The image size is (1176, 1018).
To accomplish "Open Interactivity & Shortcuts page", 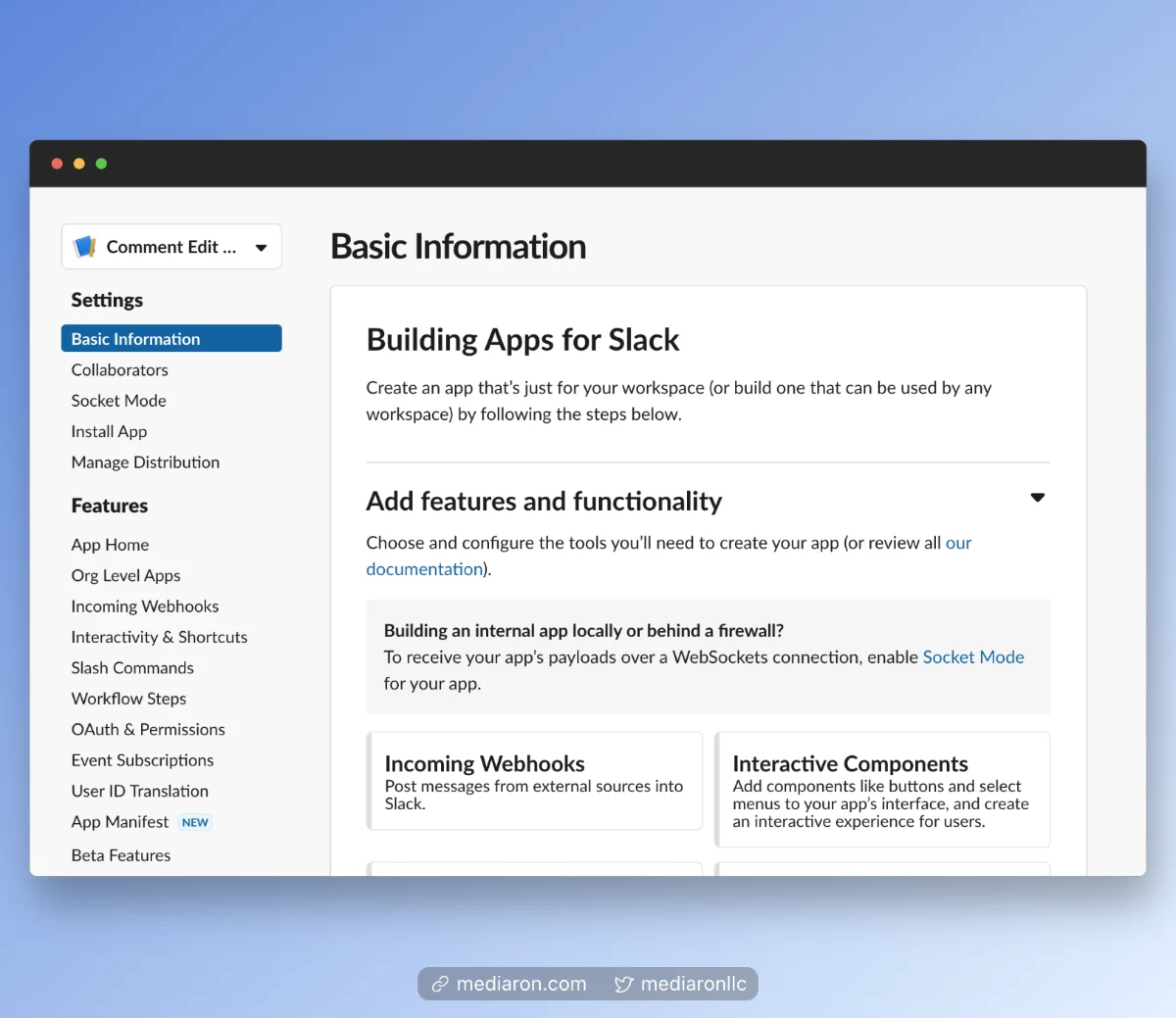I will pos(159,637).
